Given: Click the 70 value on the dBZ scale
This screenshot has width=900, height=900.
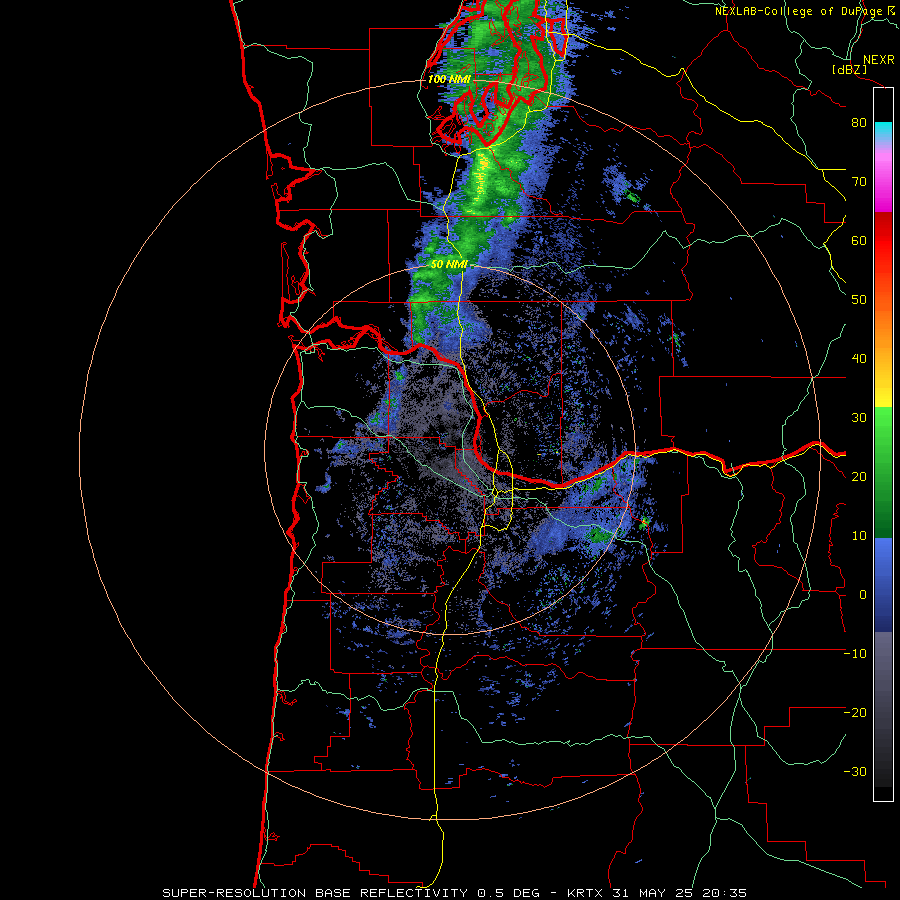Looking at the screenshot, I should [859, 182].
